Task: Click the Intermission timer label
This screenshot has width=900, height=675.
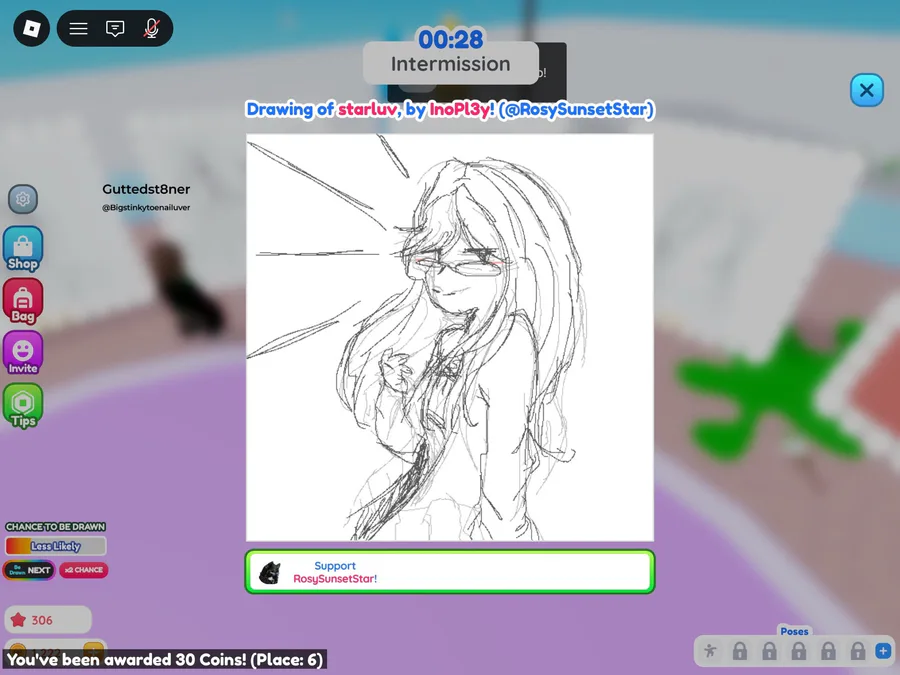Action: click(451, 64)
